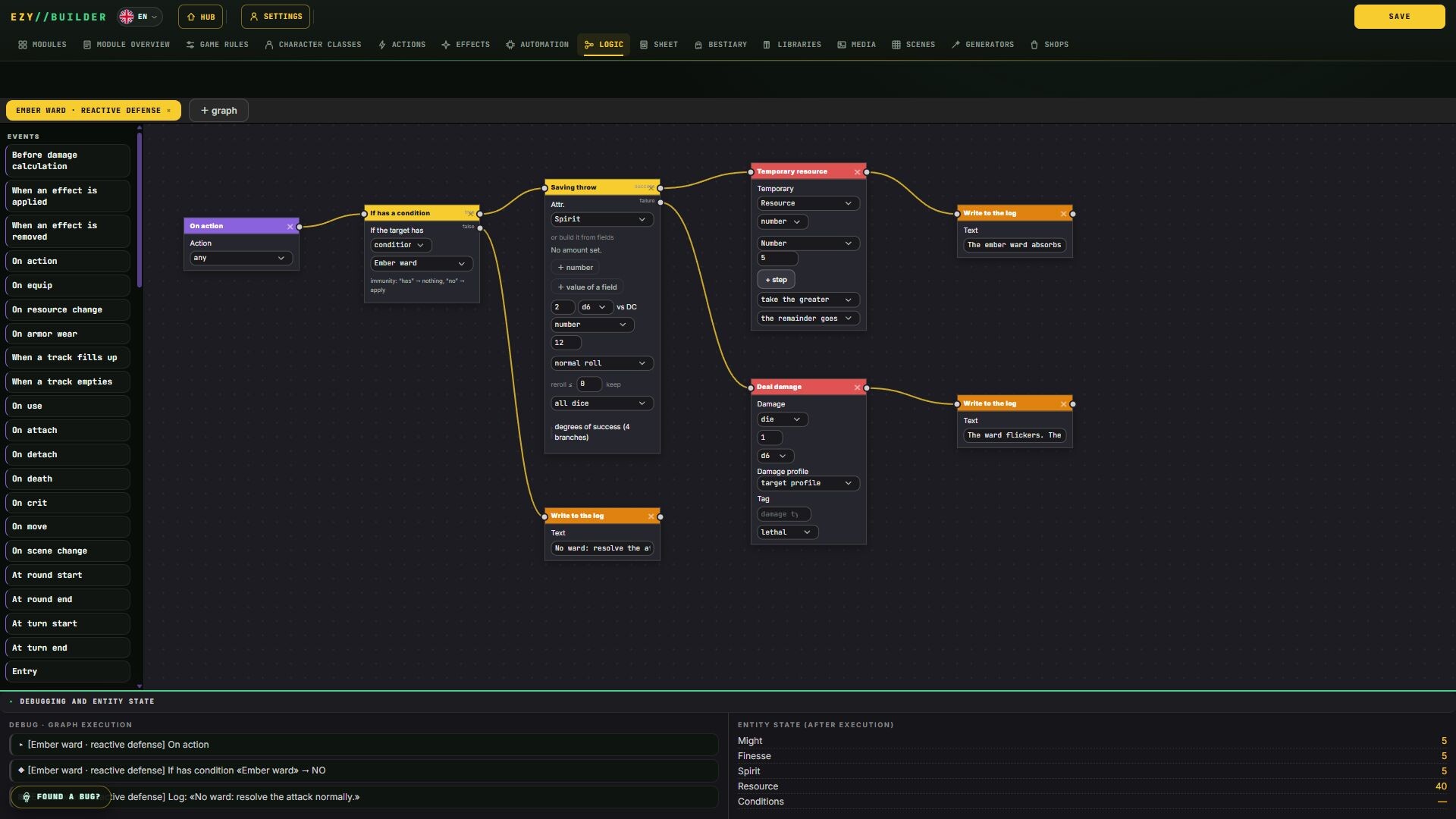Go to Game Rules tab

(x=217, y=45)
